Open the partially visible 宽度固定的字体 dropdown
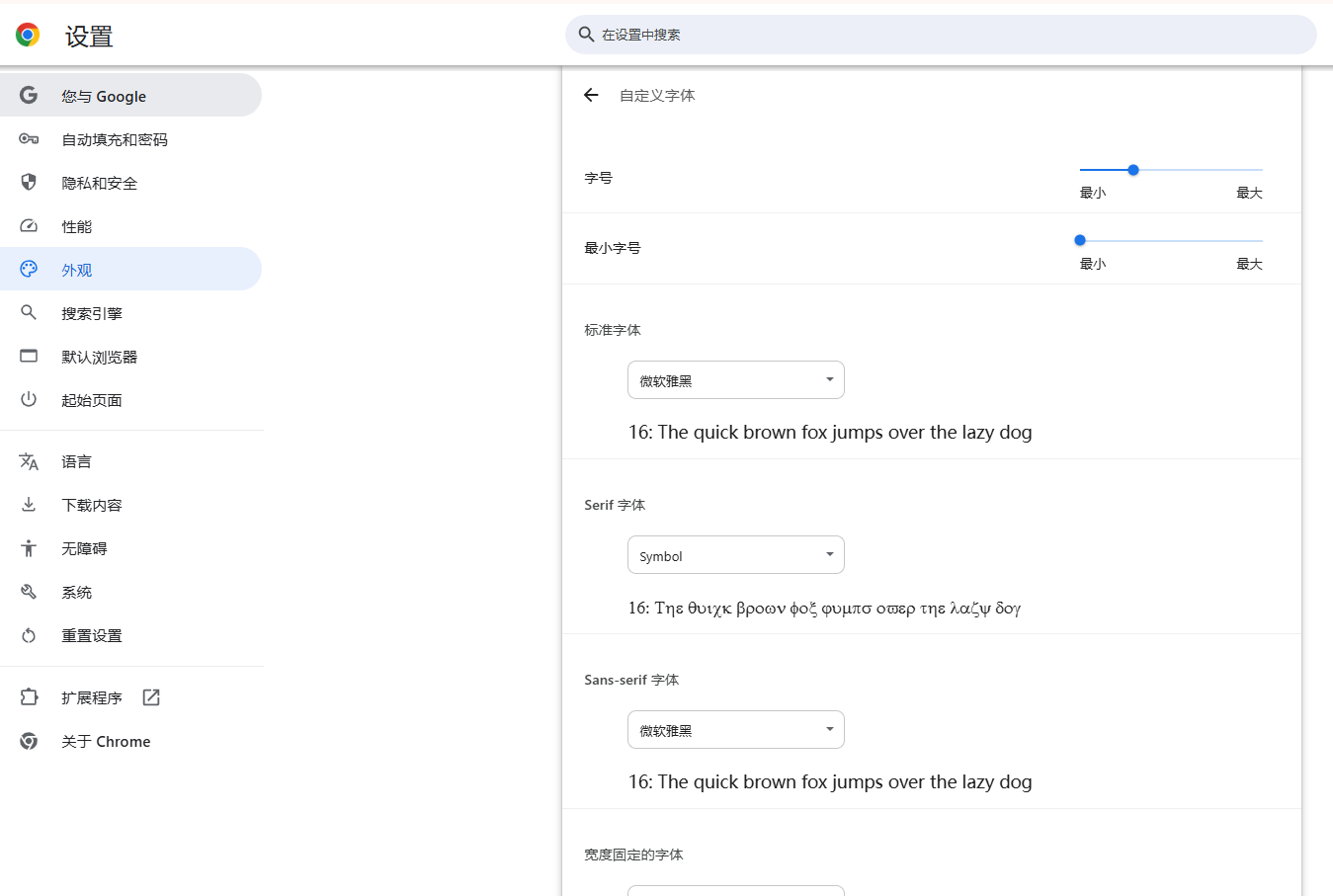1333x896 pixels. (x=736, y=891)
